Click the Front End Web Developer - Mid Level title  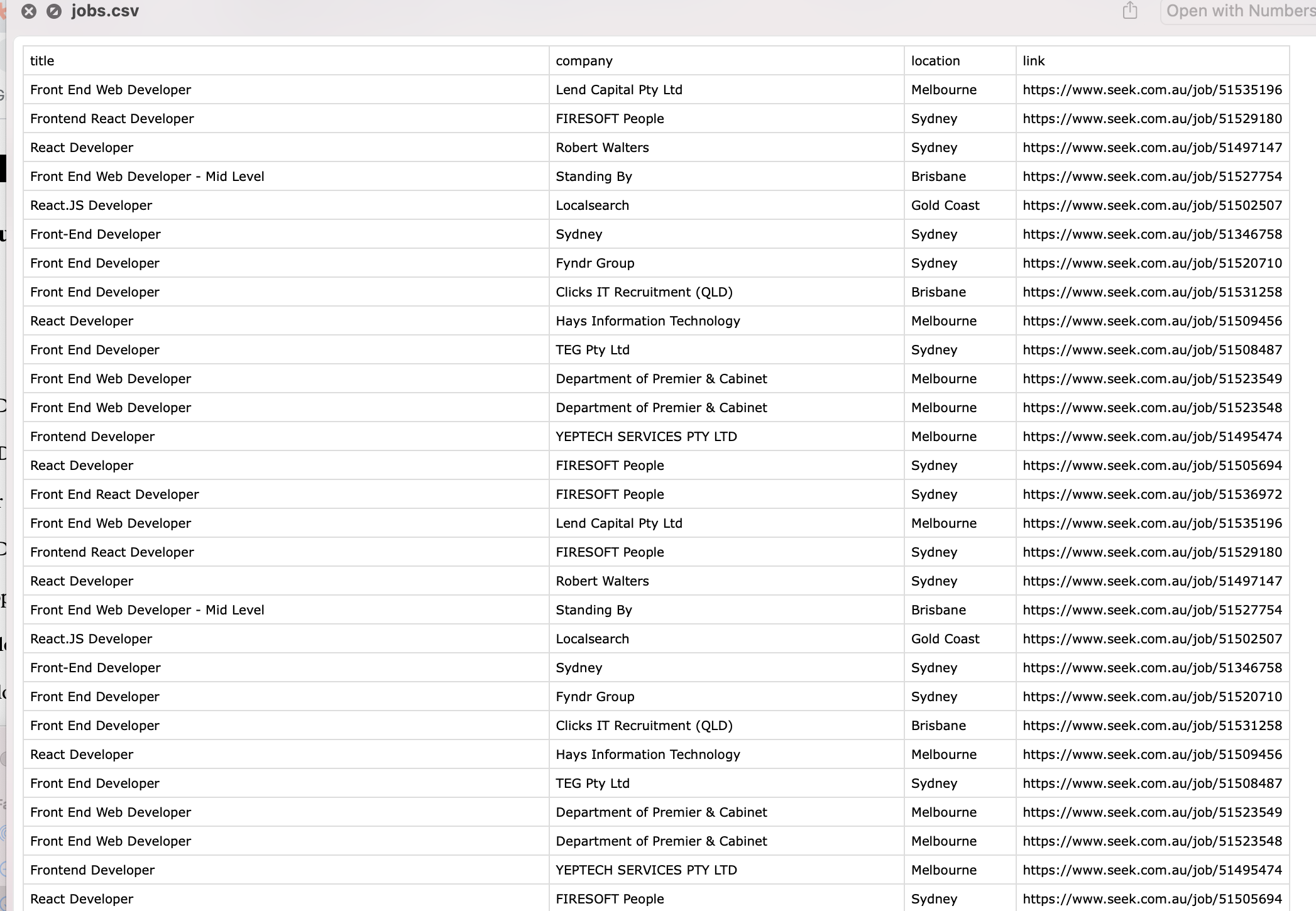(147, 176)
